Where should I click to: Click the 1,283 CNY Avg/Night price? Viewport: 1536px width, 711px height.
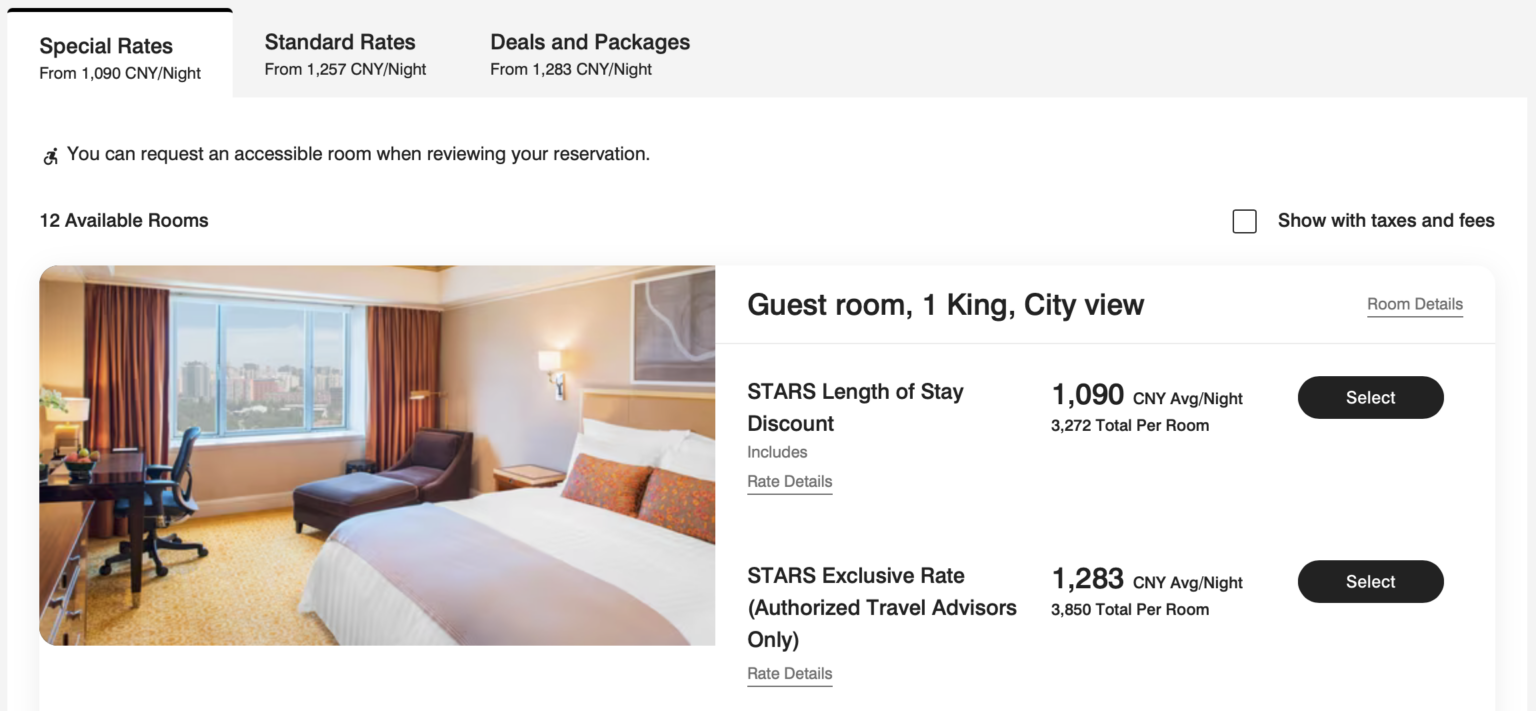[1087, 578]
